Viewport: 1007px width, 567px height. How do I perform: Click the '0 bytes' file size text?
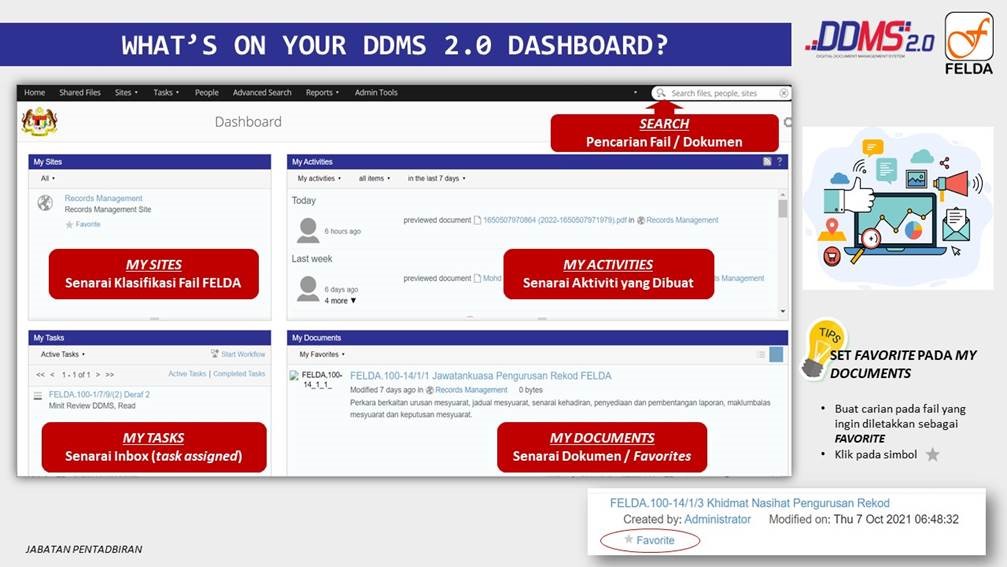530,390
